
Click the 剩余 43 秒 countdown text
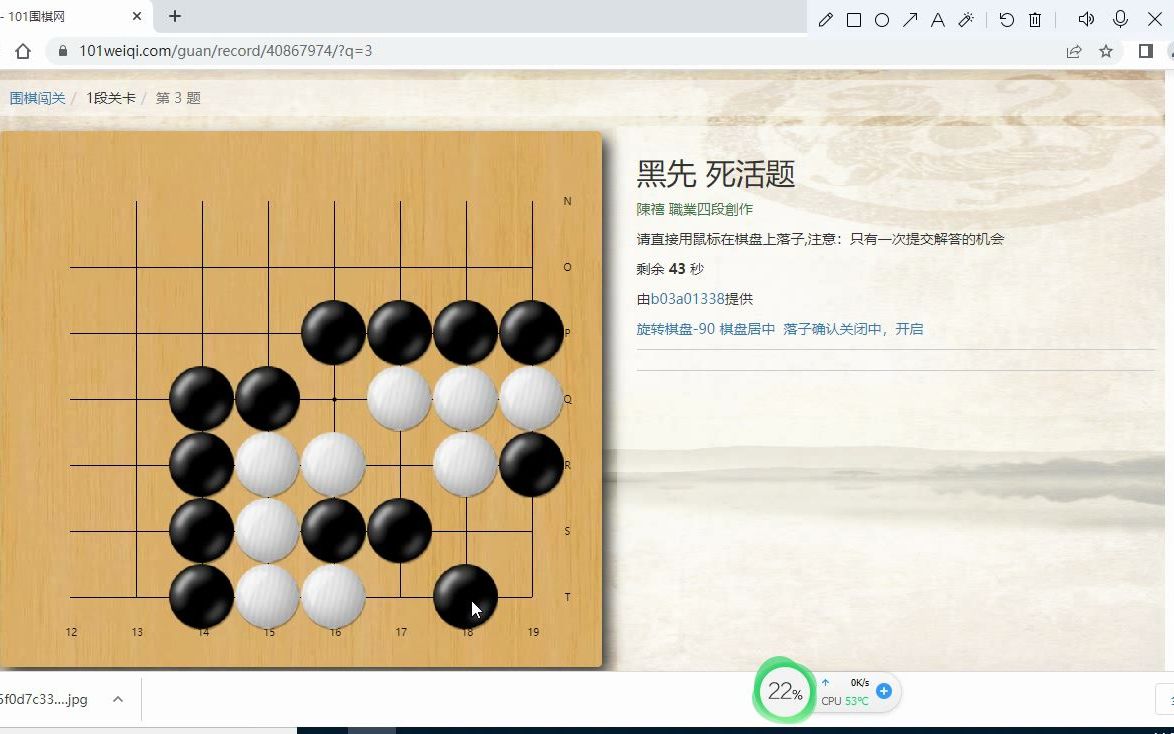pos(670,269)
